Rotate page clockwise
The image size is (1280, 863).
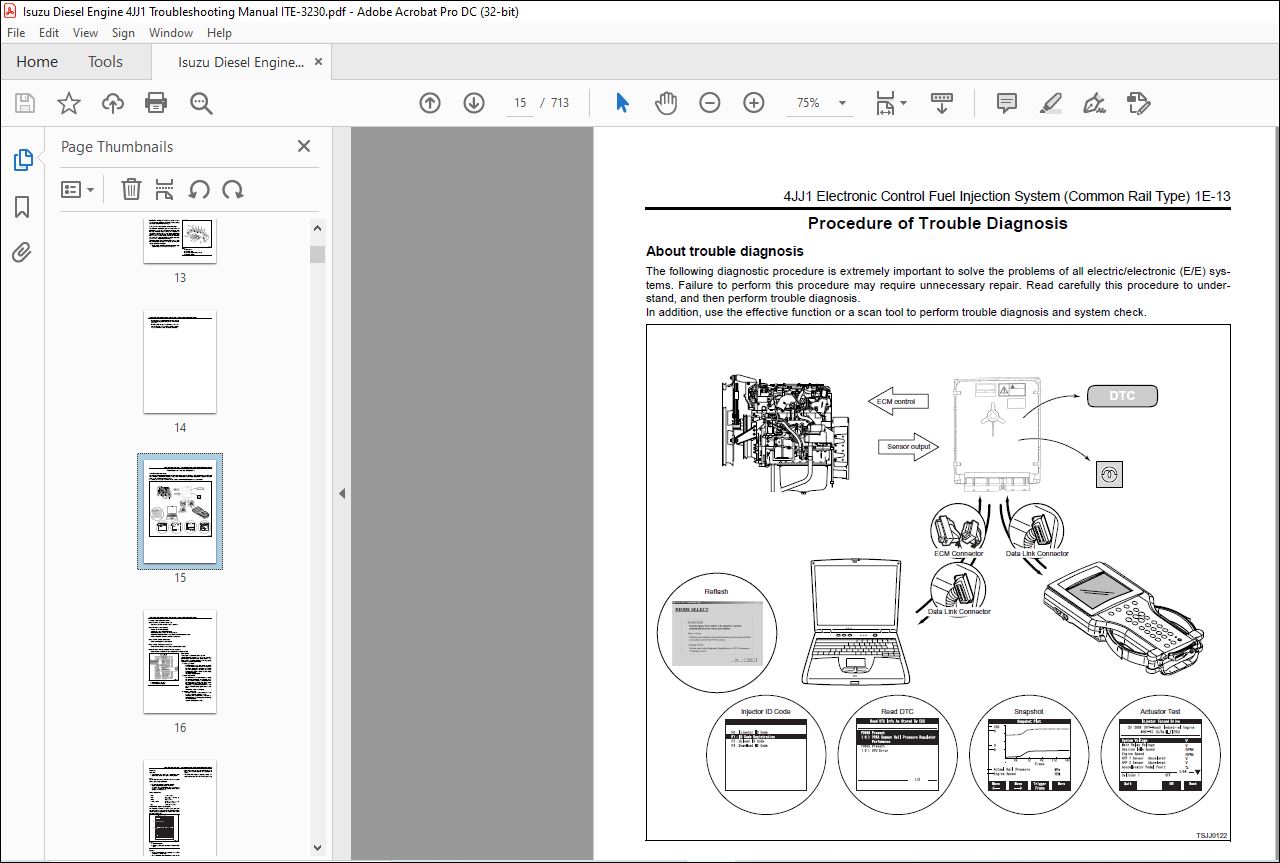[233, 189]
